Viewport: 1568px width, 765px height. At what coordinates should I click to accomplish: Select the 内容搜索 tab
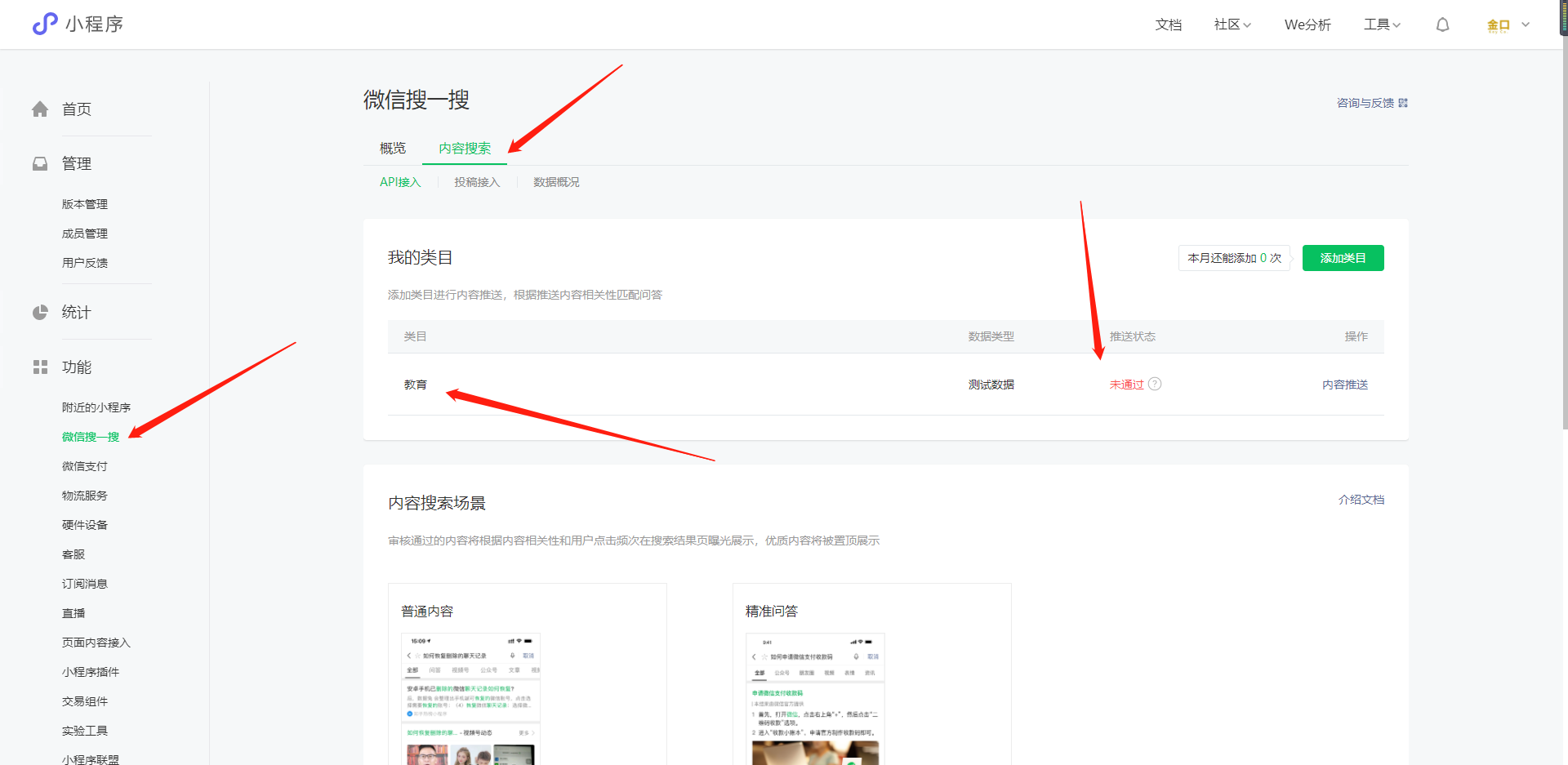coord(465,148)
